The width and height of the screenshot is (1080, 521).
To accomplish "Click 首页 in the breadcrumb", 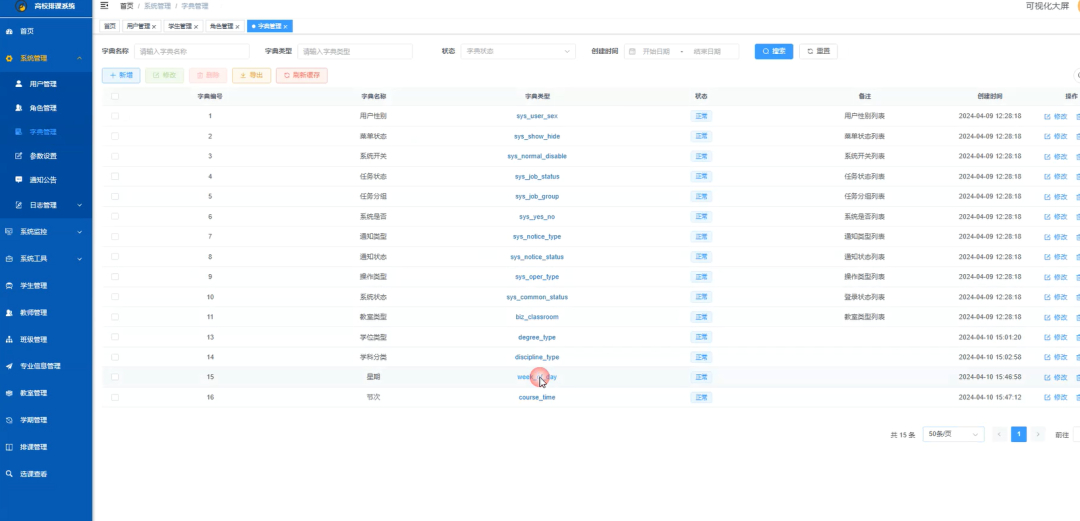I will point(126,6).
